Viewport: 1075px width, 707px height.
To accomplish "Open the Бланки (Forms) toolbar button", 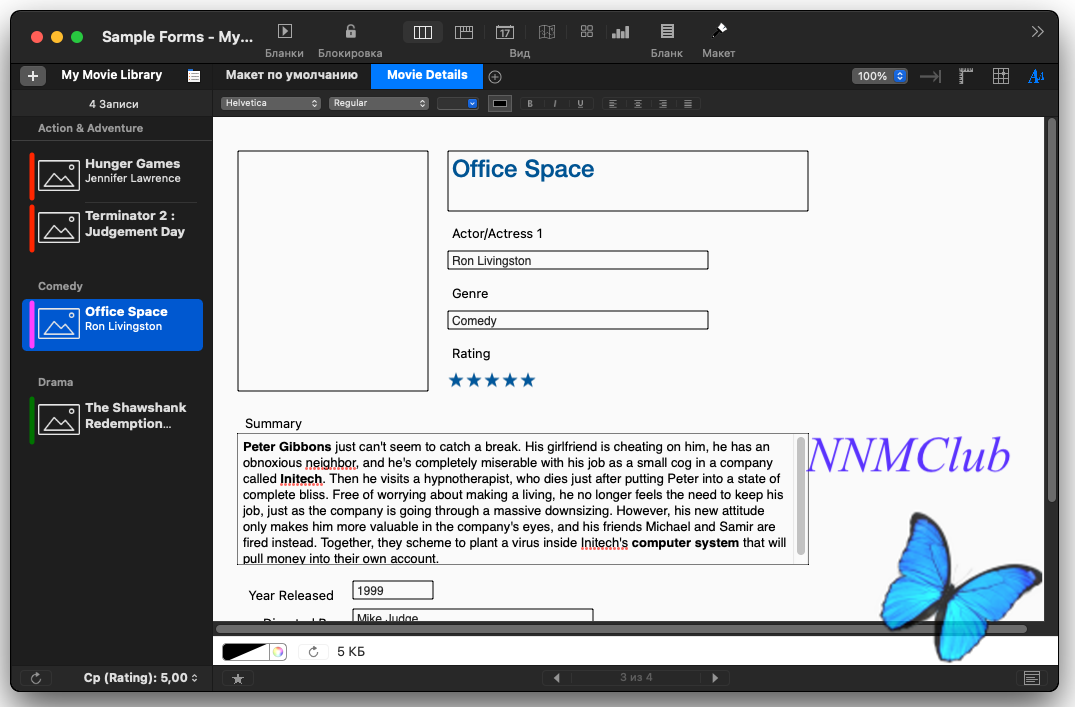I will coord(285,32).
